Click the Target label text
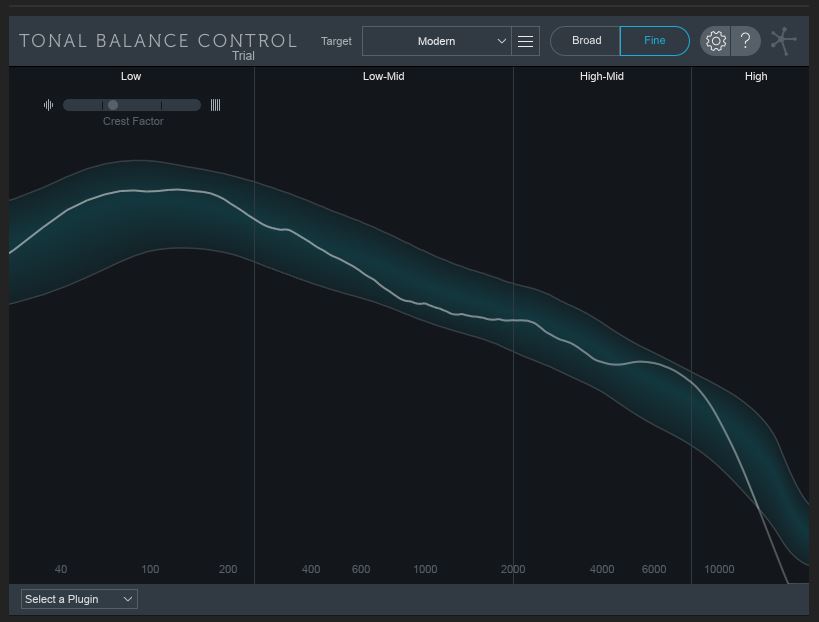Image resolution: width=819 pixels, height=622 pixels. point(336,41)
